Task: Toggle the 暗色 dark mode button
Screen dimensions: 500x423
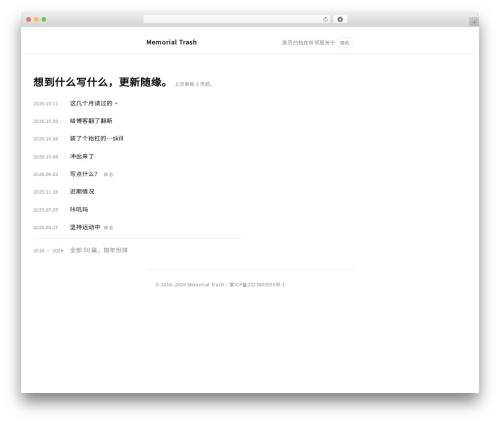Action: click(344, 43)
